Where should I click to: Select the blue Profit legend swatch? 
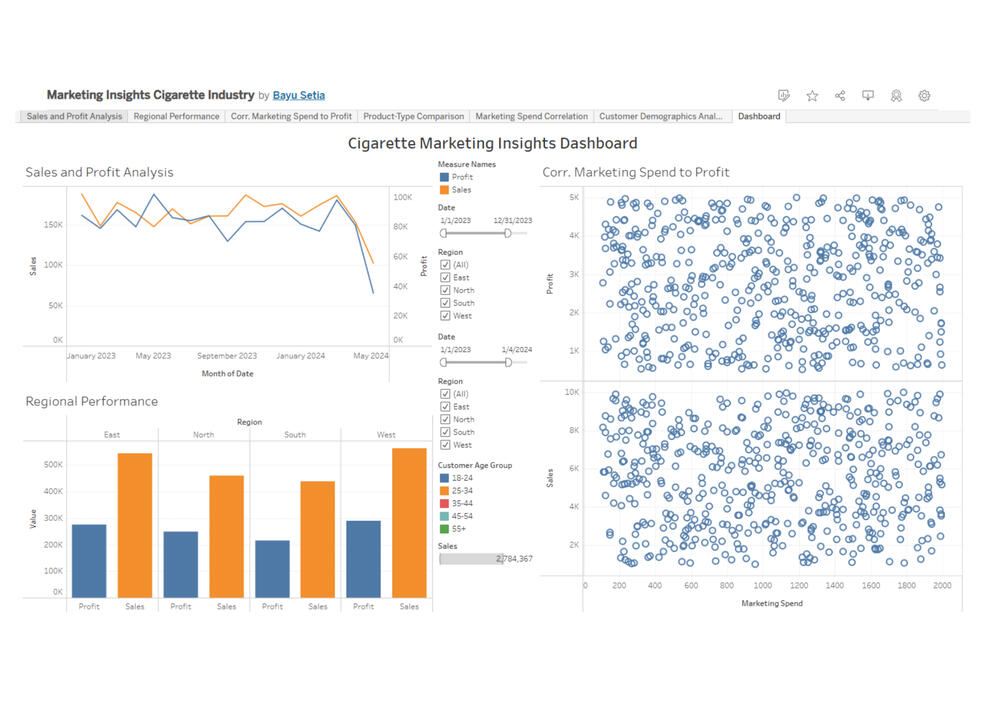pos(444,177)
